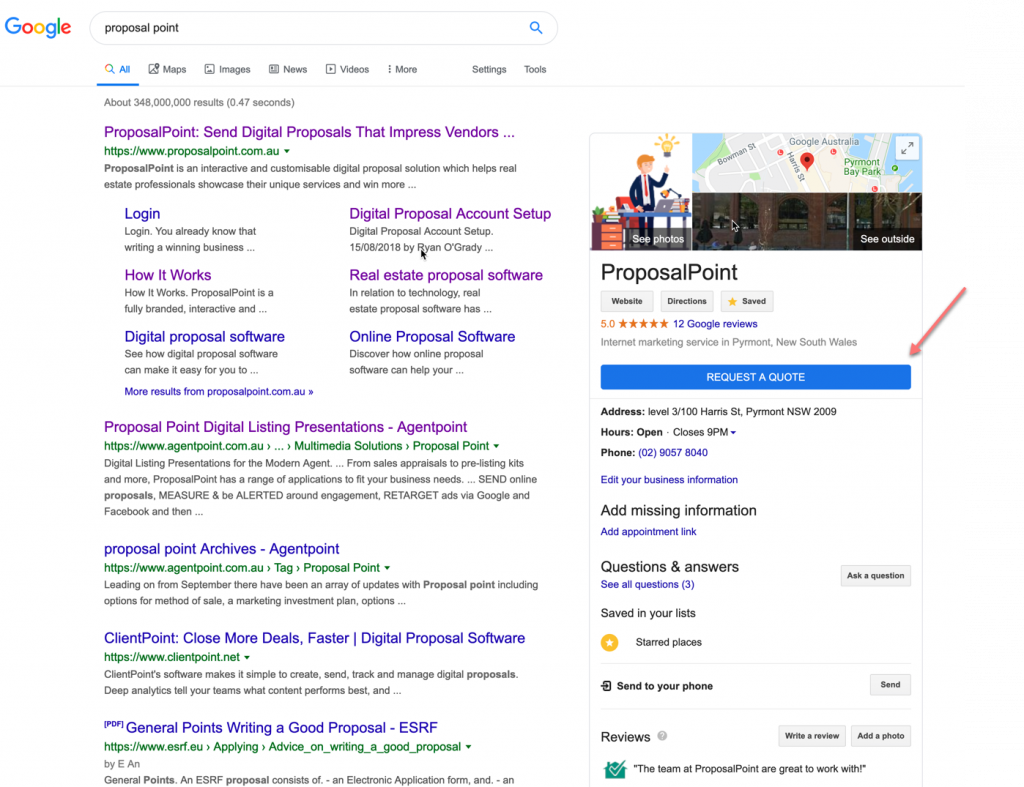Screen dimensions: 1024x787
Task: Click the See photos thumbnail
Action: [x=641, y=192]
